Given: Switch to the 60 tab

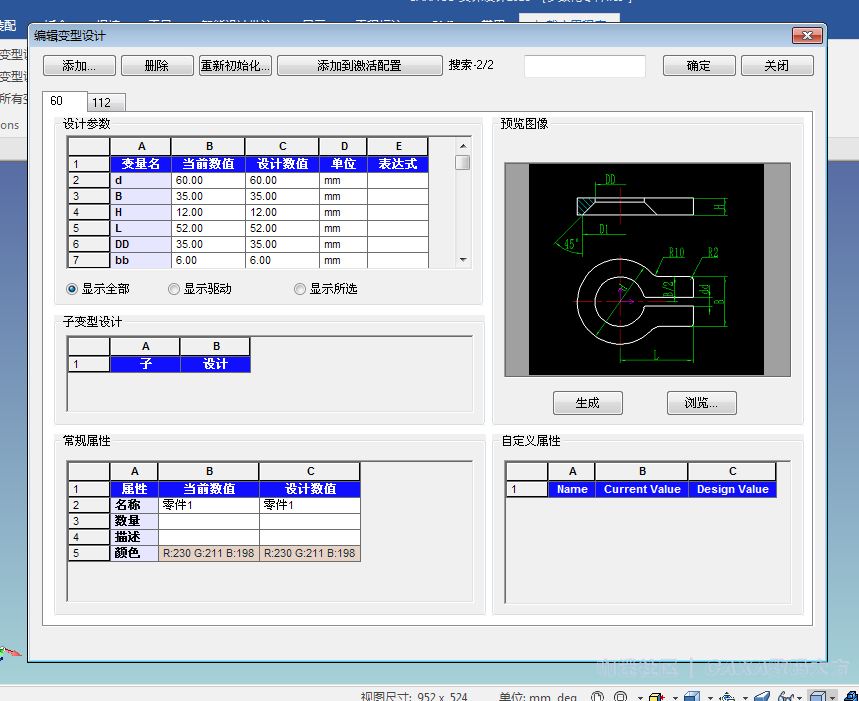Looking at the screenshot, I should (57, 101).
